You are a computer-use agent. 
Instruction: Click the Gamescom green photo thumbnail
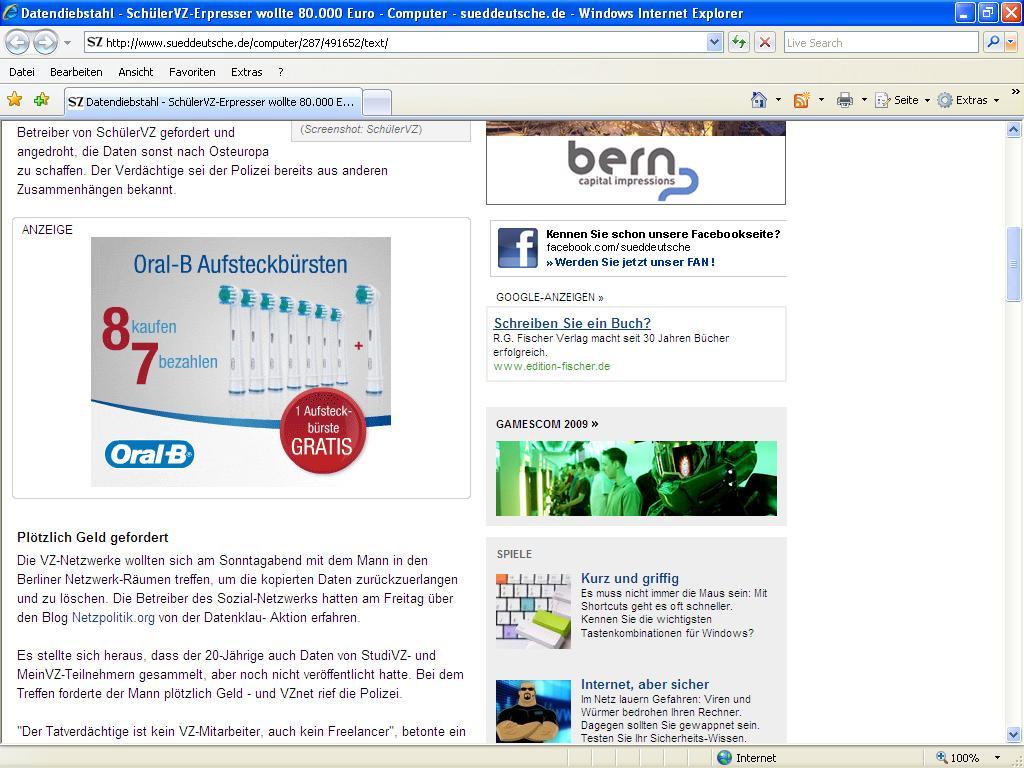coord(636,479)
